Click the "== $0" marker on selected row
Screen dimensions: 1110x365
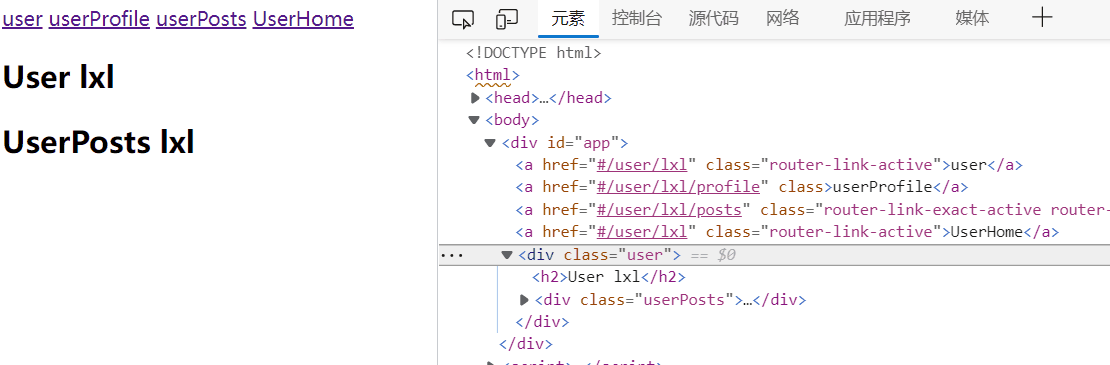[x=713, y=255]
